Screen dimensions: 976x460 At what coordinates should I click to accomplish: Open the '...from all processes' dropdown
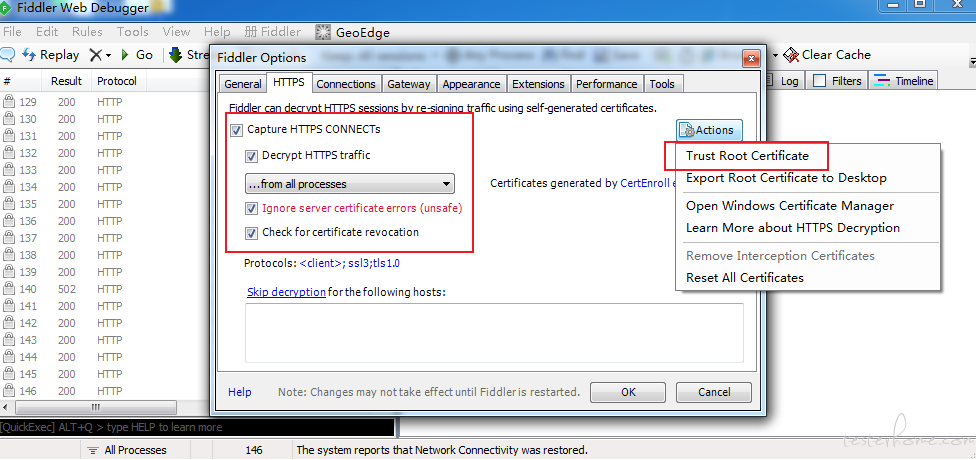(x=350, y=184)
